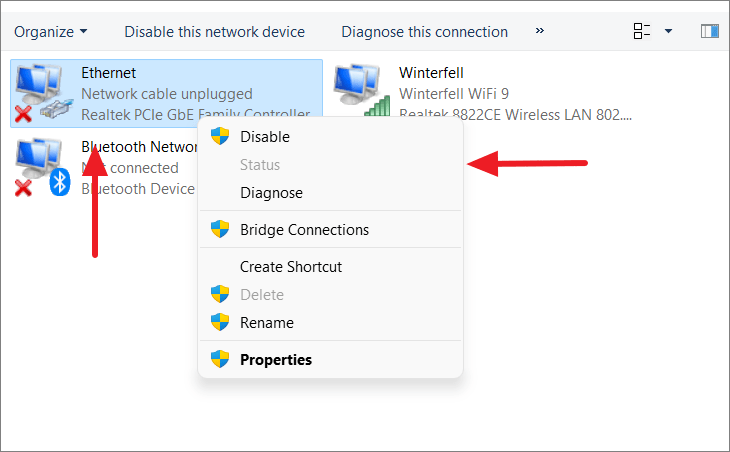Viewport: 730px width, 452px height.
Task: Click the shield icon beside Rename
Action: 220,322
